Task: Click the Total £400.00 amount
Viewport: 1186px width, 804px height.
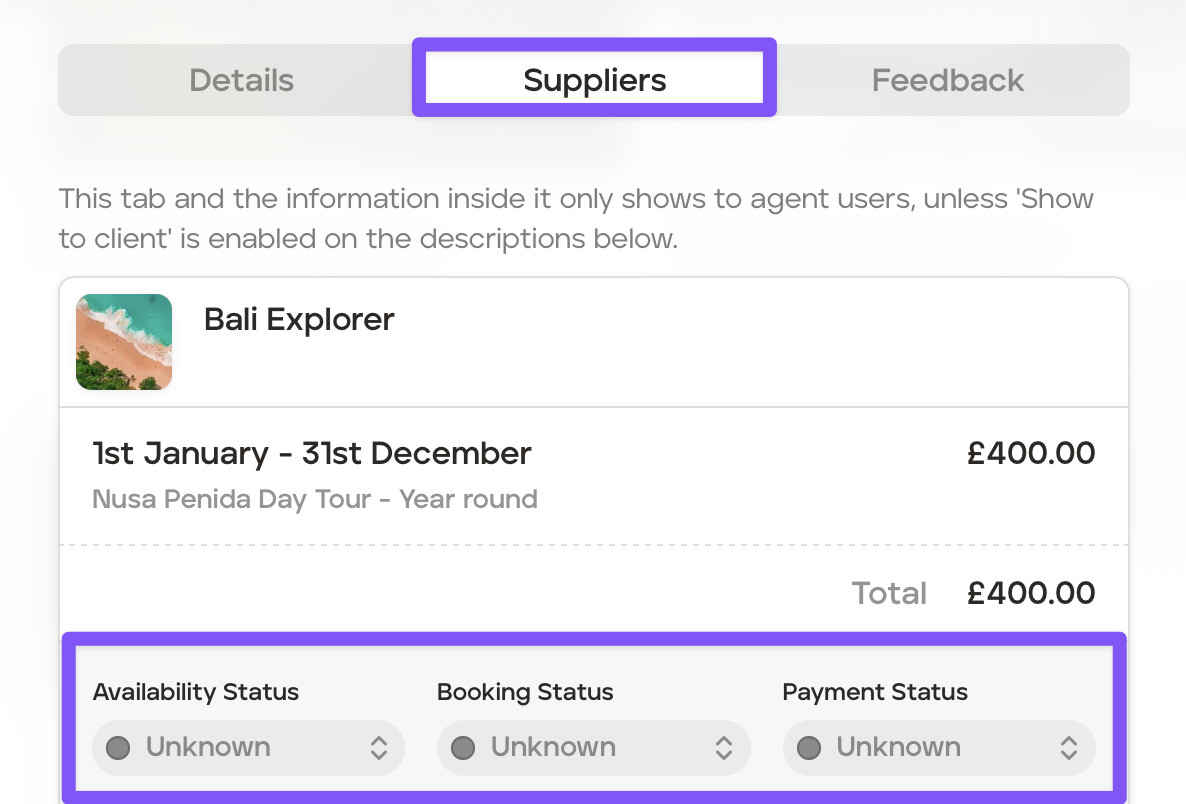Action: click(x=1031, y=593)
